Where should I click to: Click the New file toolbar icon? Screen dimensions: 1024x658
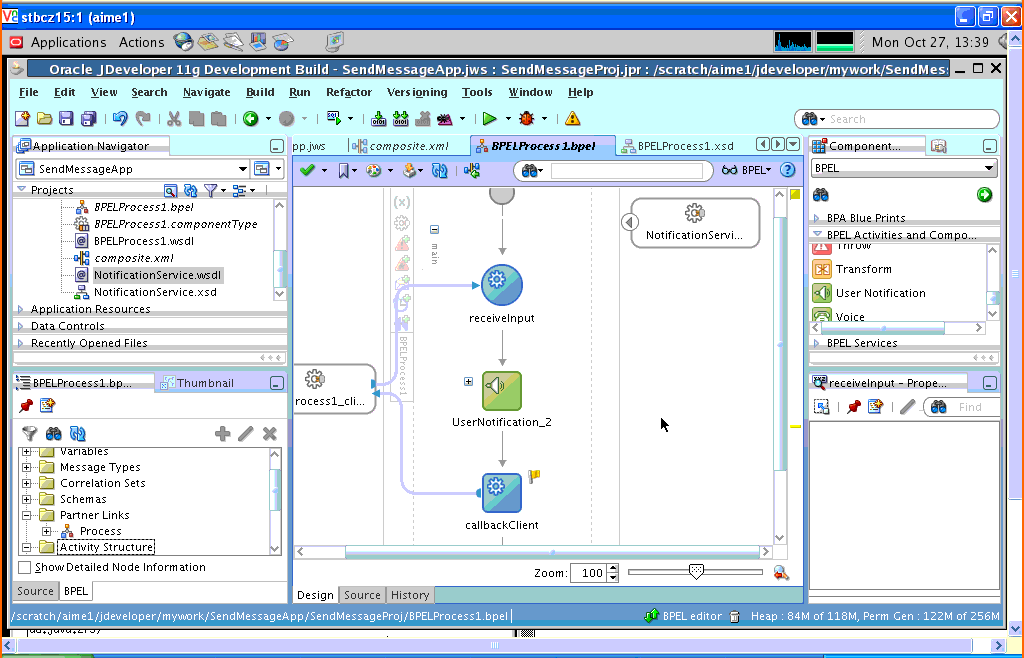pyautogui.click(x=22, y=118)
